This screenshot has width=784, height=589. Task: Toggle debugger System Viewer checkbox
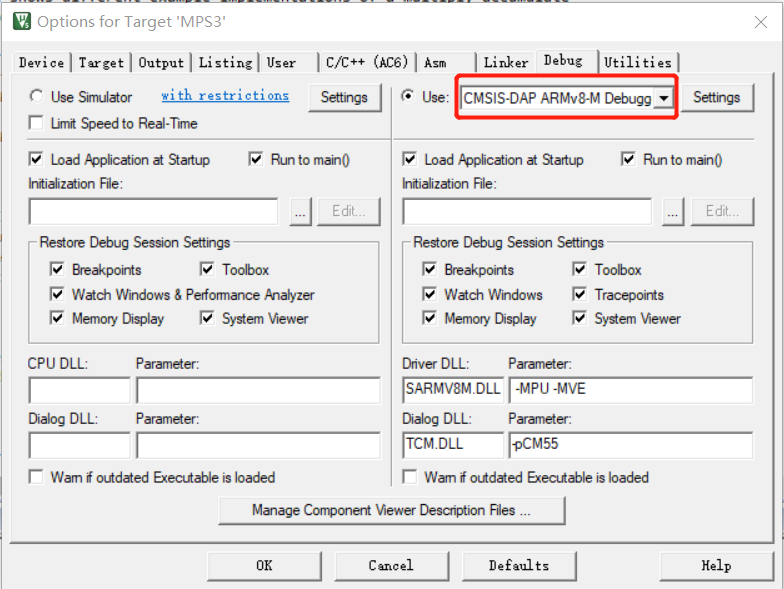point(580,318)
